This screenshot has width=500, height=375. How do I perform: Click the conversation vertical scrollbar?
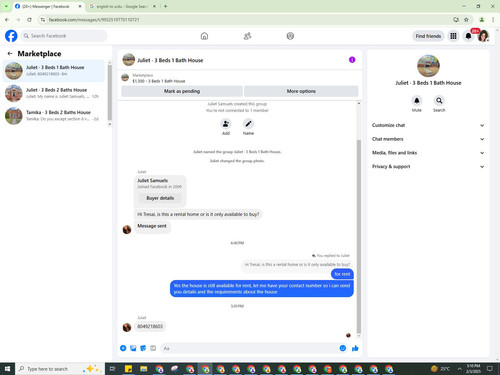[x=359, y=236]
